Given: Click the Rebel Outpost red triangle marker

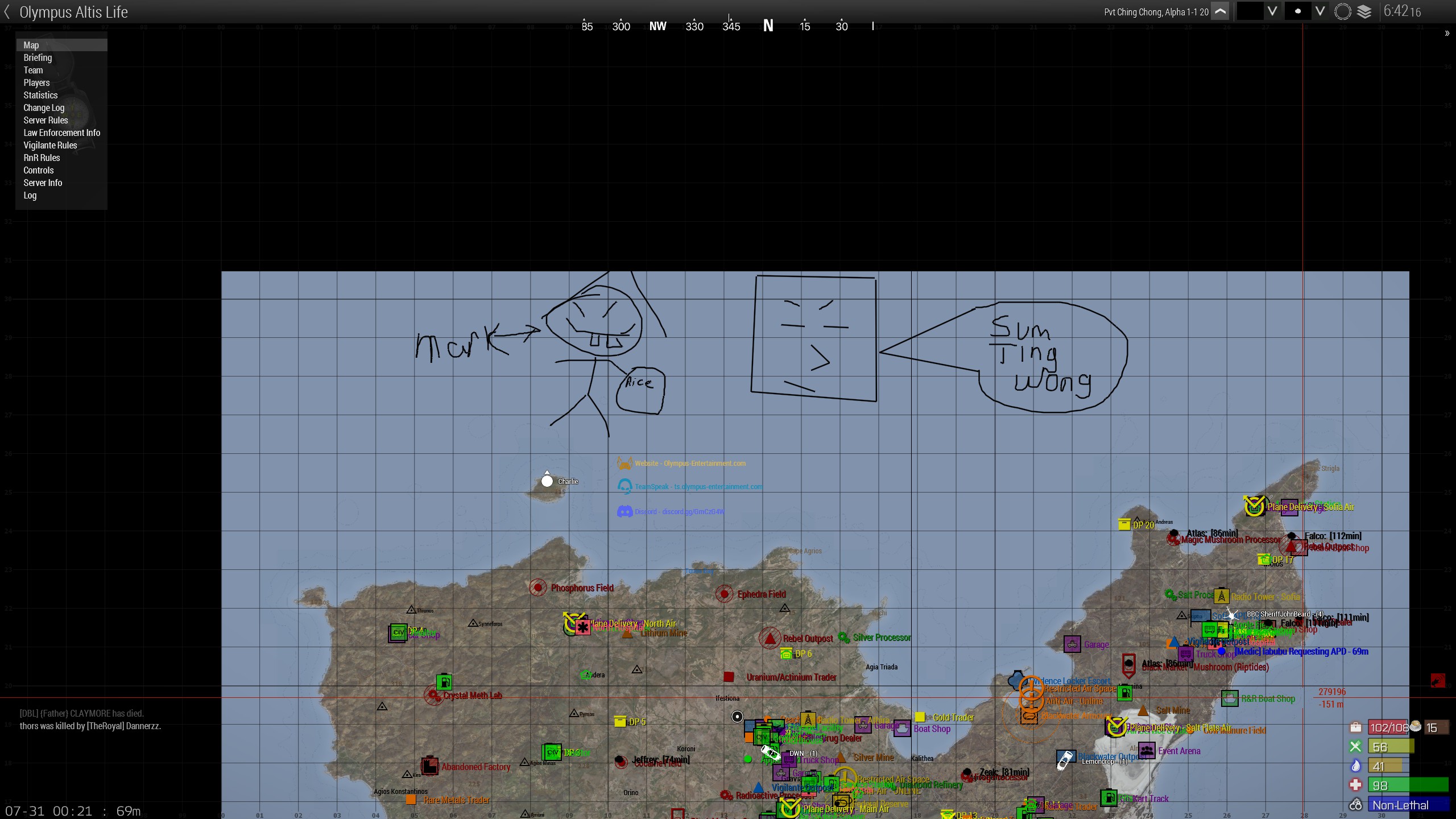Looking at the screenshot, I should [x=770, y=638].
